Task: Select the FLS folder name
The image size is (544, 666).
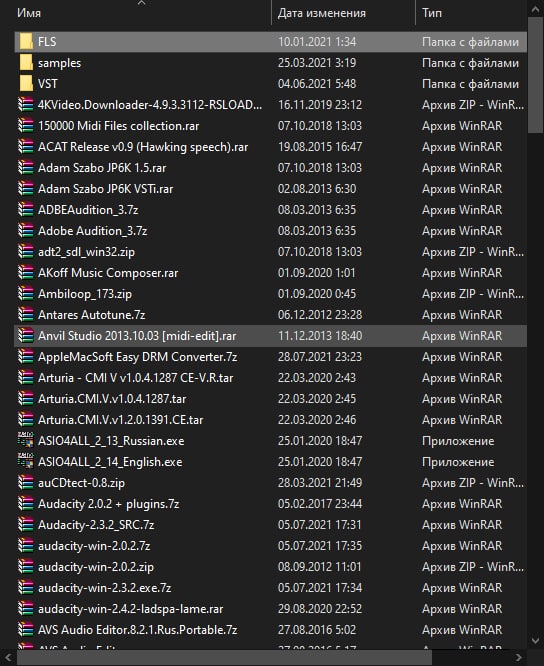Action: click(x=47, y=42)
